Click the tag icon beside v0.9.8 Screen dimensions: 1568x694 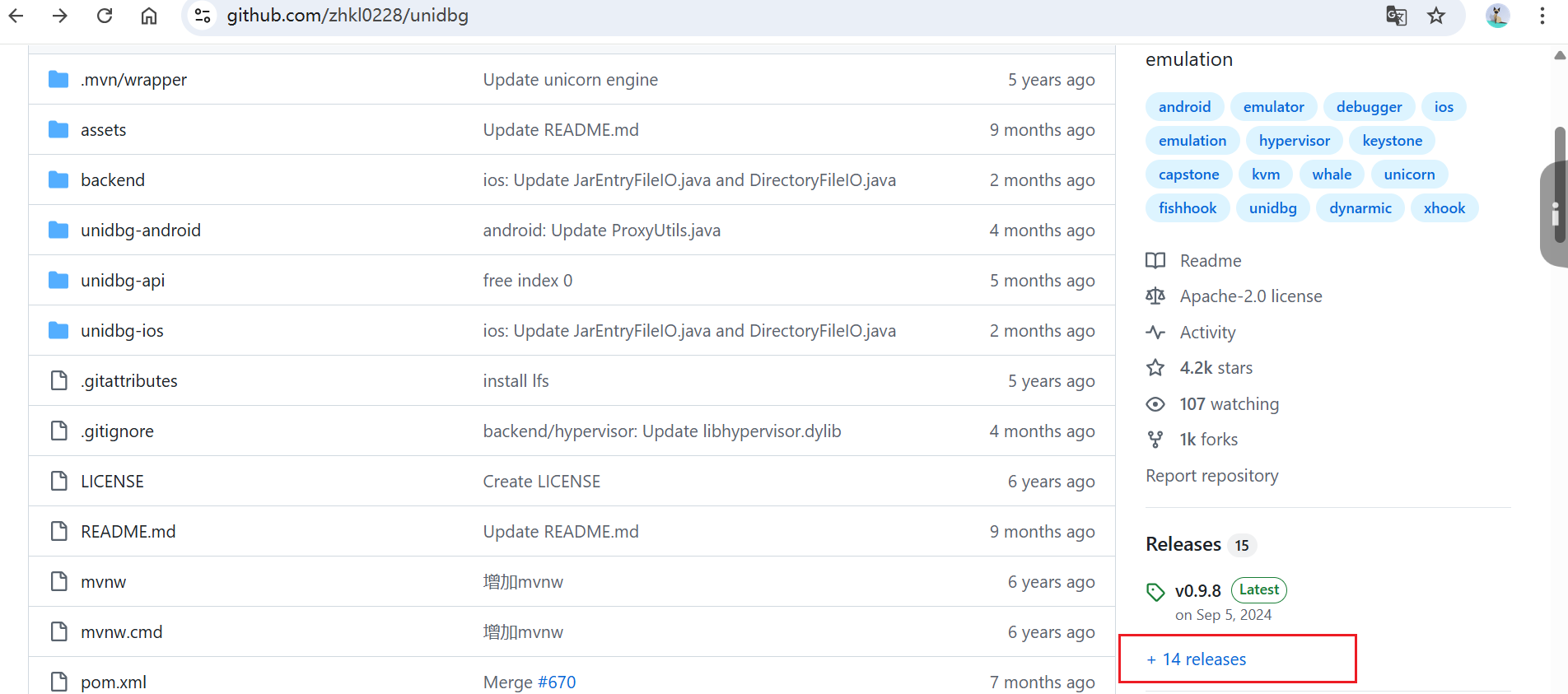(1155, 591)
